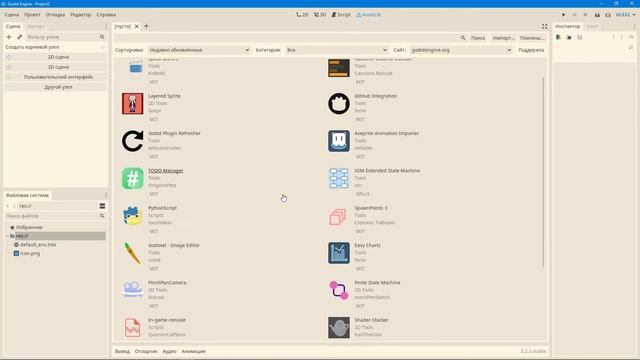Open the TODO Manager hash icon
The height and width of the screenshot is (360, 640).
point(133,178)
